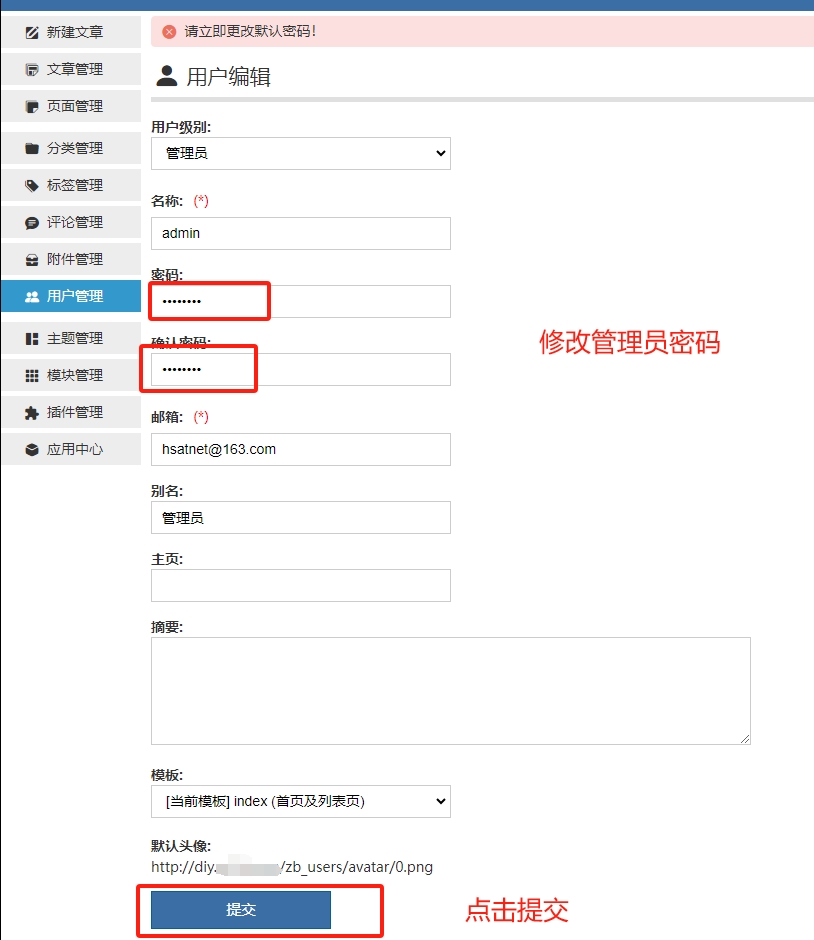Expand the 用户级别 selector arrow
The height and width of the screenshot is (940, 814).
click(x=440, y=153)
